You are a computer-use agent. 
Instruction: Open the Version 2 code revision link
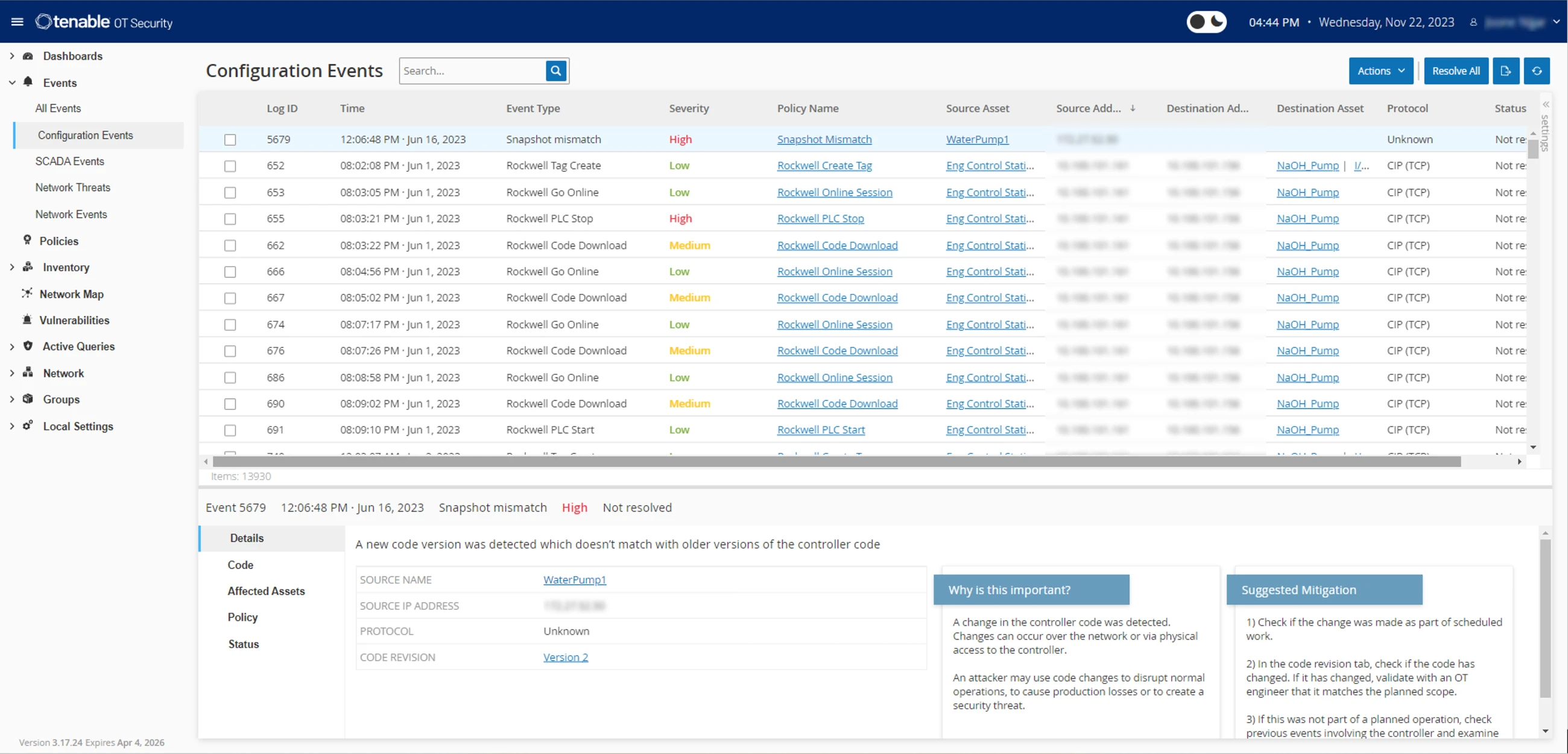click(566, 656)
